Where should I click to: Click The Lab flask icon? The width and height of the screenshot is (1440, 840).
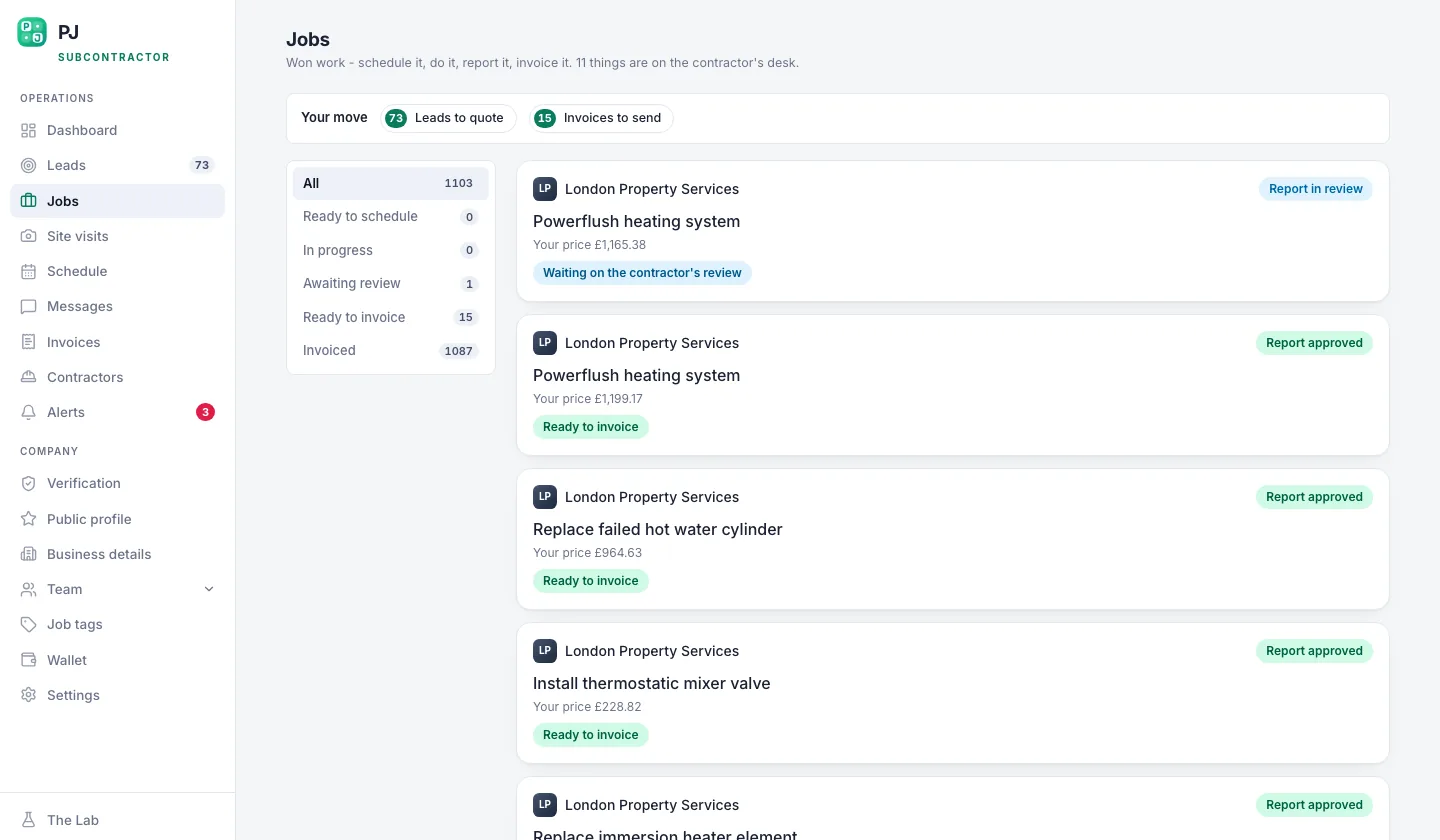point(28,820)
